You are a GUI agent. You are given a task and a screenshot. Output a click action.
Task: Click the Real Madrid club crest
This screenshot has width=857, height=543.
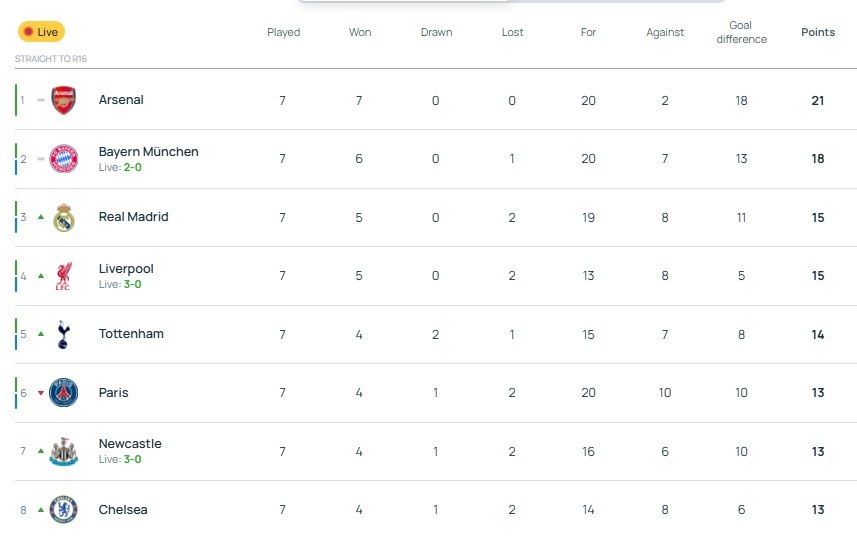(x=63, y=217)
